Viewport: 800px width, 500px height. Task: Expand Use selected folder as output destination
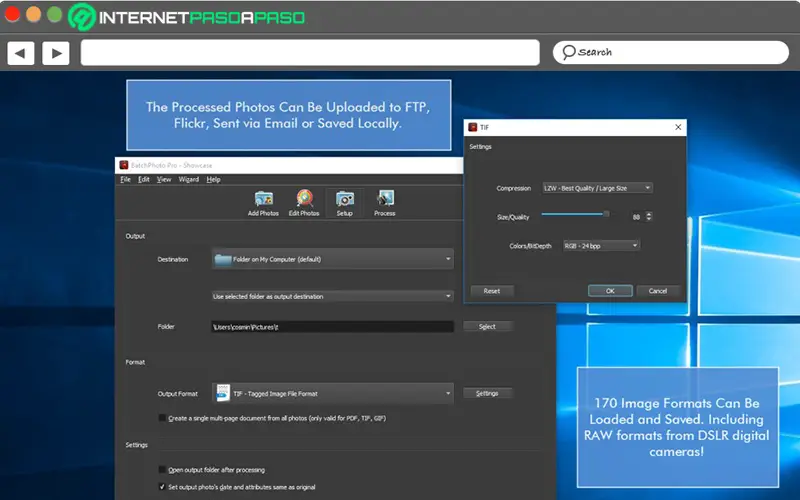tap(333, 296)
